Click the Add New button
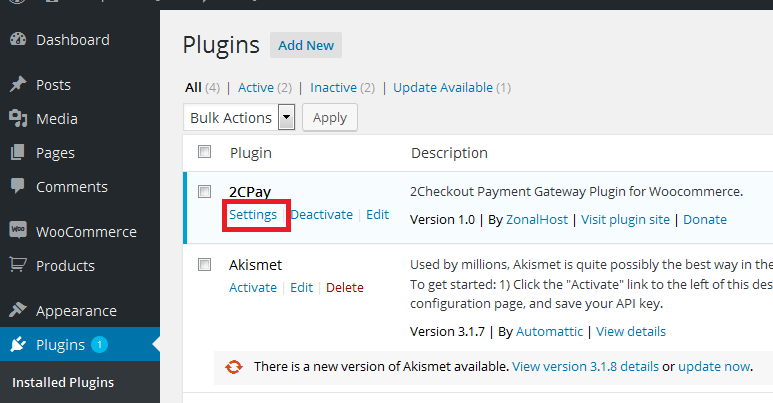The image size is (773, 403). [x=306, y=45]
